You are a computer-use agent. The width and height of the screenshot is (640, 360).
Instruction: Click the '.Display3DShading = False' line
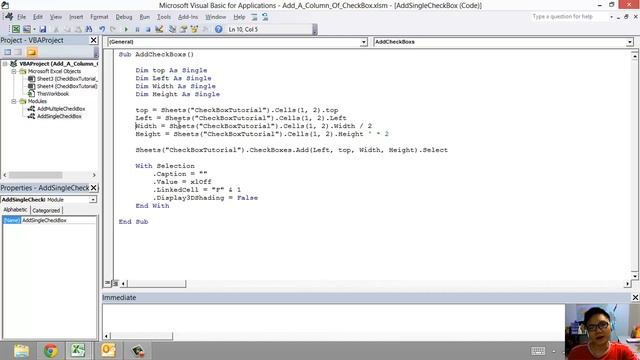click(x=205, y=198)
